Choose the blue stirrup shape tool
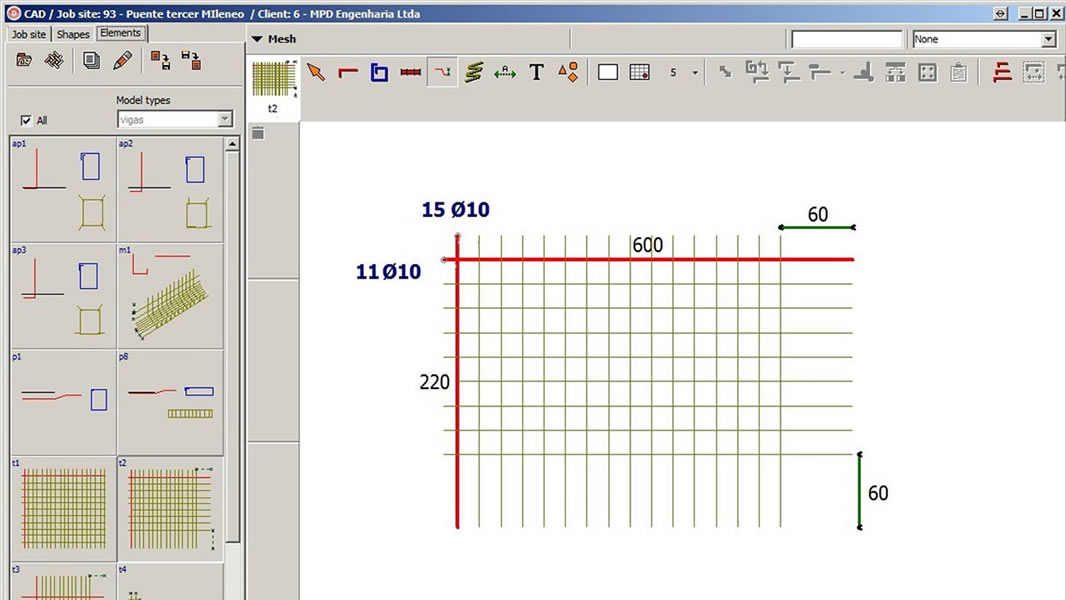The width and height of the screenshot is (1066, 600). click(379, 72)
